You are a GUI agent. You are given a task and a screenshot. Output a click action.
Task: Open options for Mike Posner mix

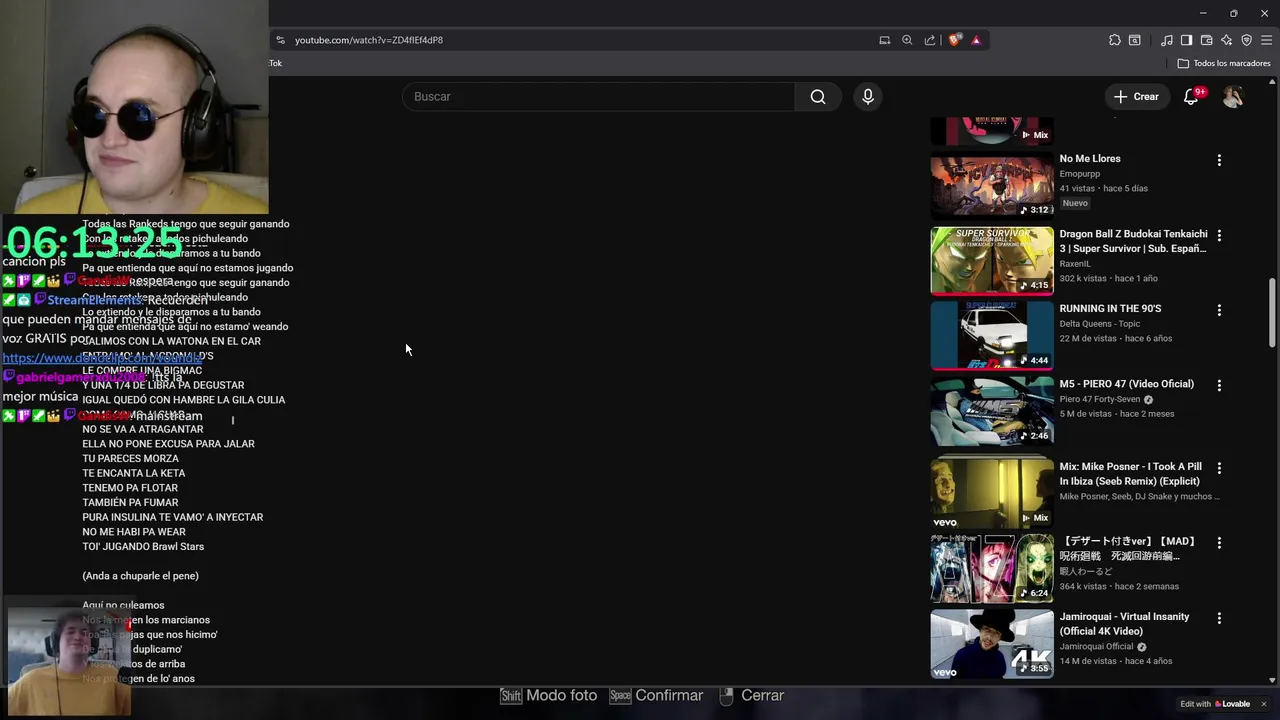point(1219,468)
